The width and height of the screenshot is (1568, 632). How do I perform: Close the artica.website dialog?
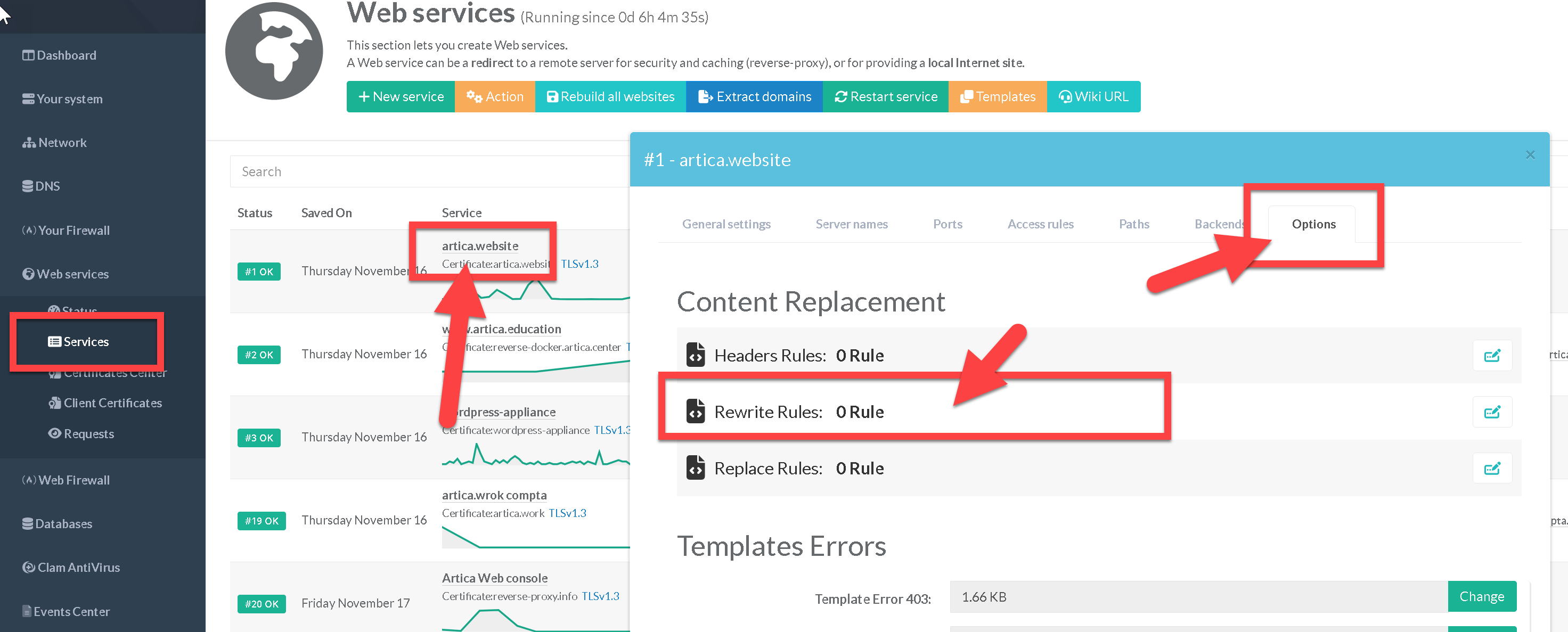click(1530, 155)
